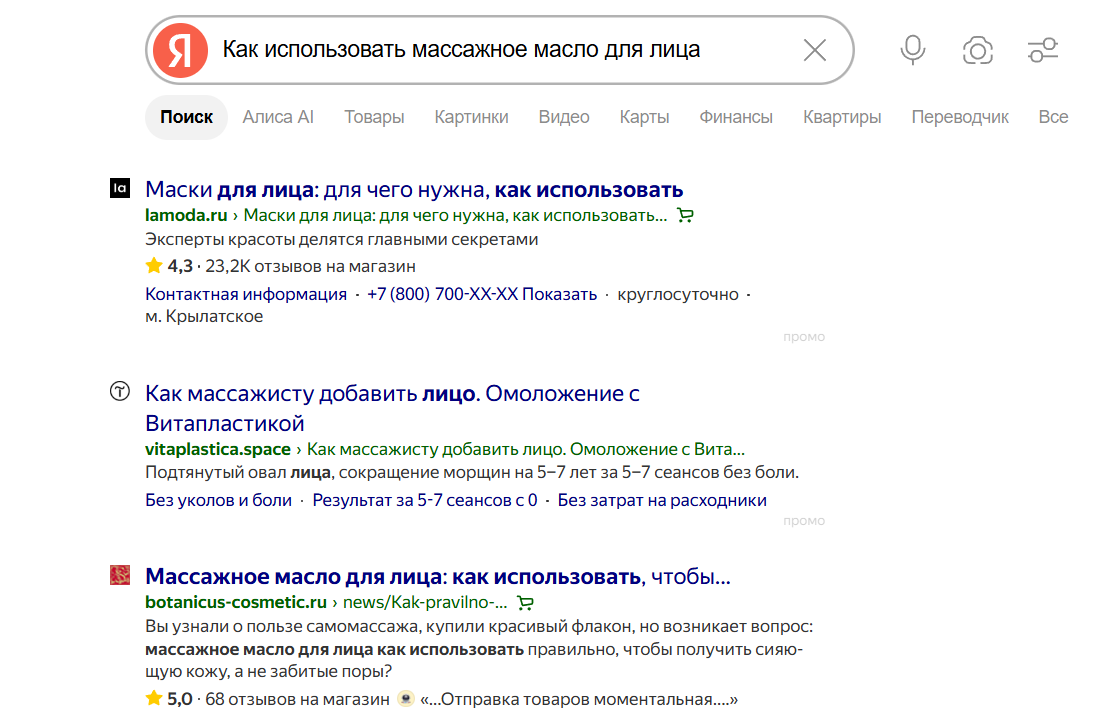
Task: Start voice search with microphone icon
Action: (x=912, y=50)
